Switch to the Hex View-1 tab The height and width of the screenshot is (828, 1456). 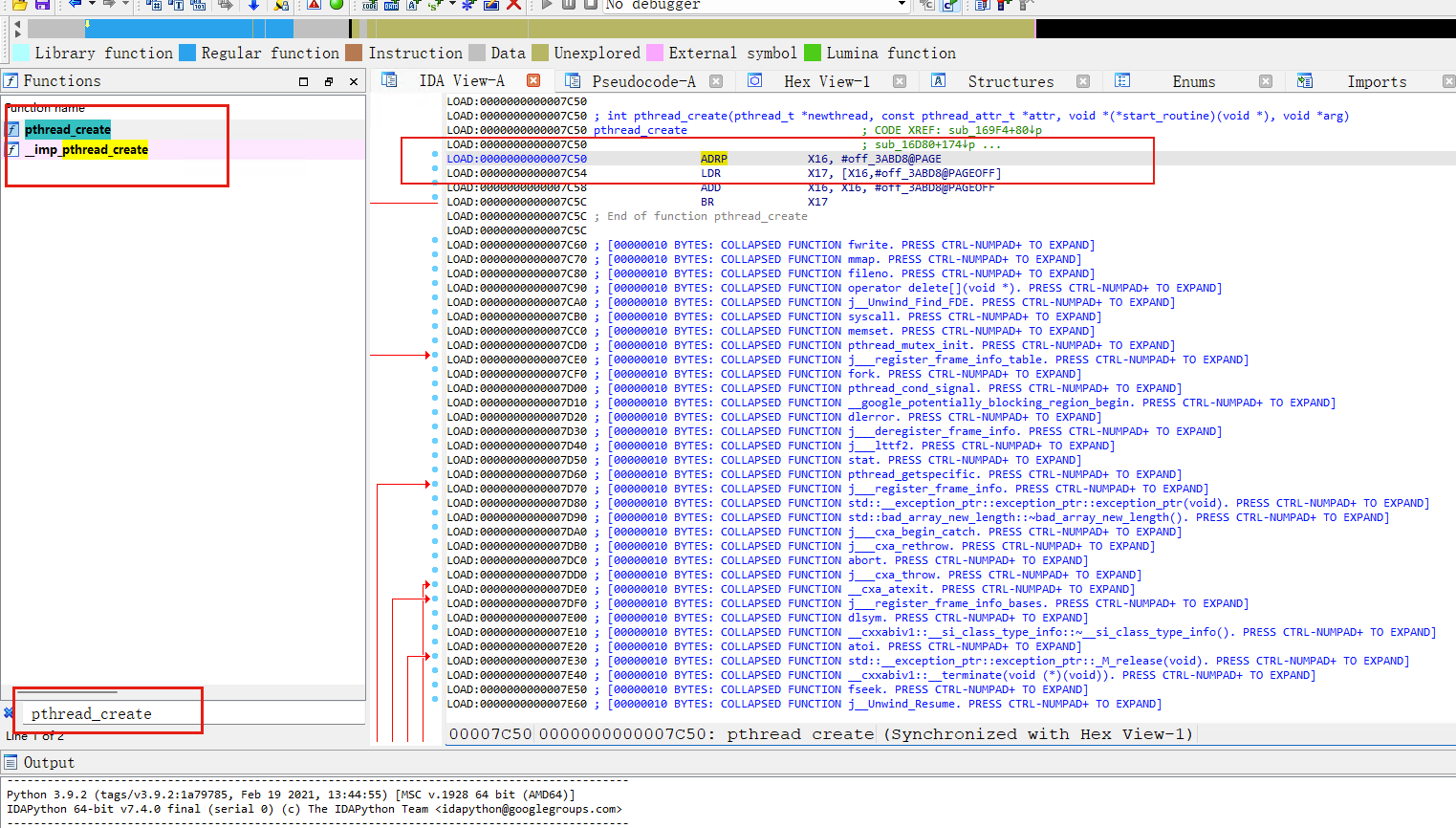(x=827, y=81)
